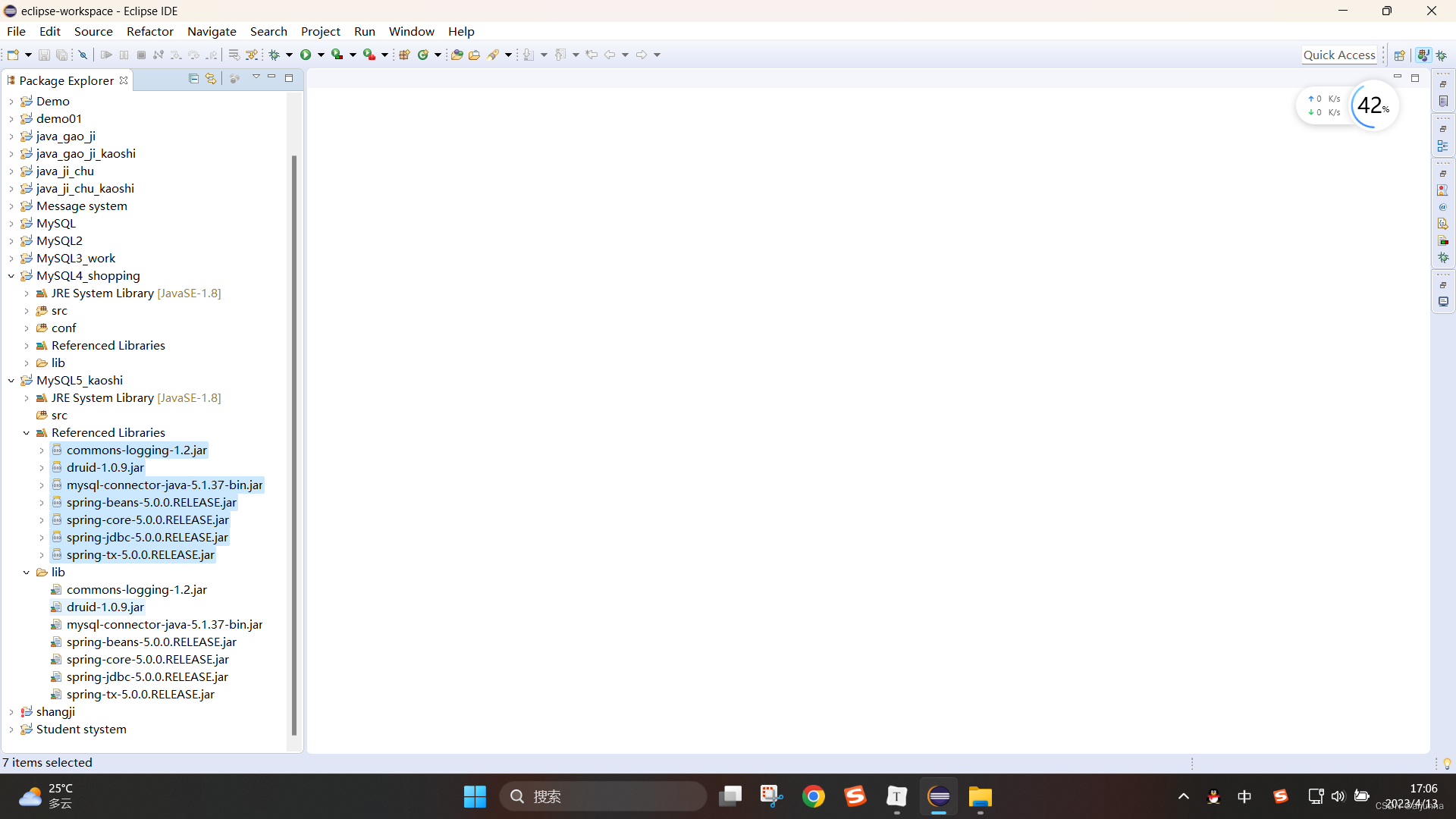The image size is (1456, 819).
Task: Collapse the MySQL4_shopping project
Action: pyautogui.click(x=11, y=276)
